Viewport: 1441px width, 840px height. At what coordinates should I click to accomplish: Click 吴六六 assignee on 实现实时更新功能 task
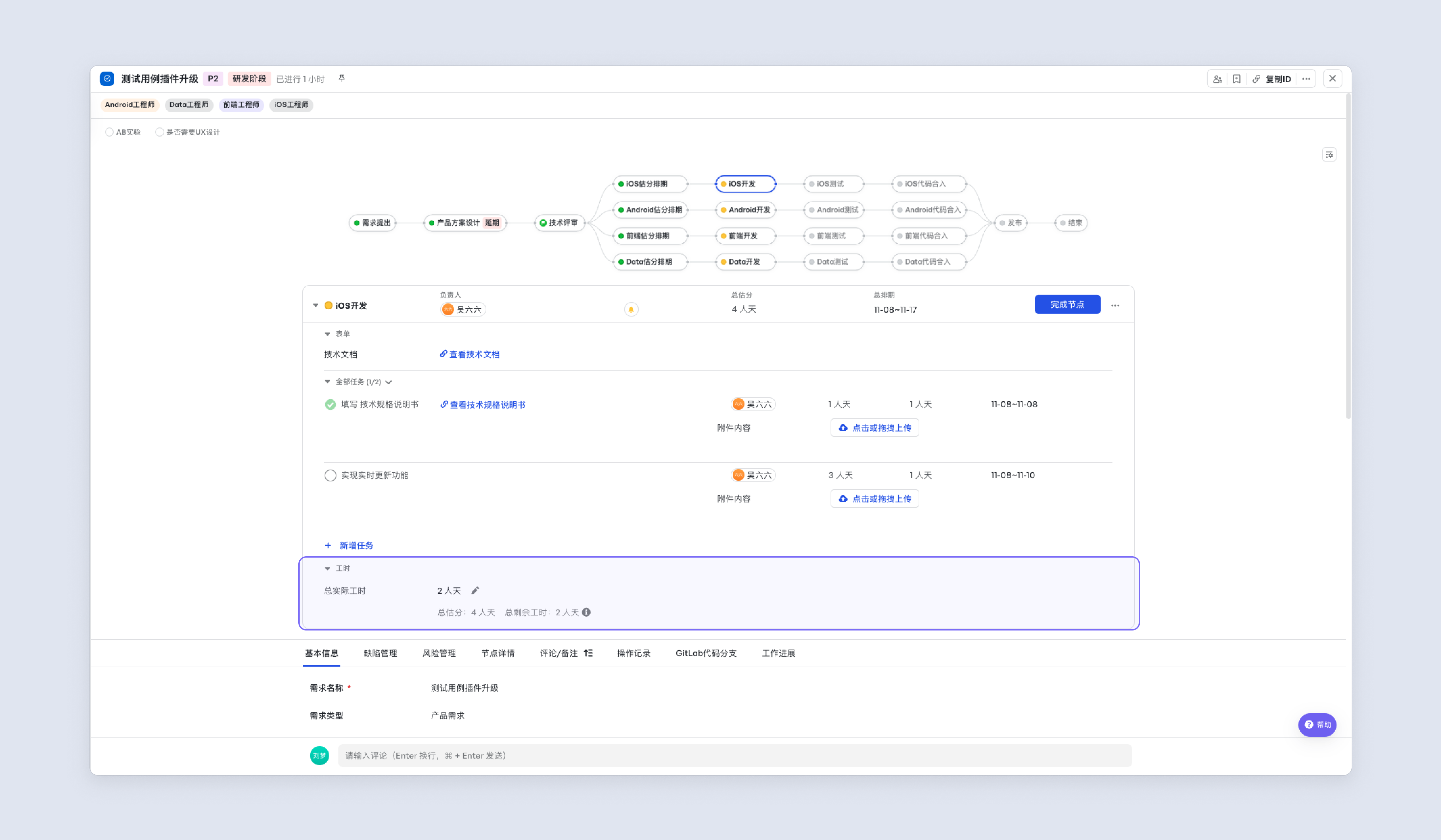point(753,475)
